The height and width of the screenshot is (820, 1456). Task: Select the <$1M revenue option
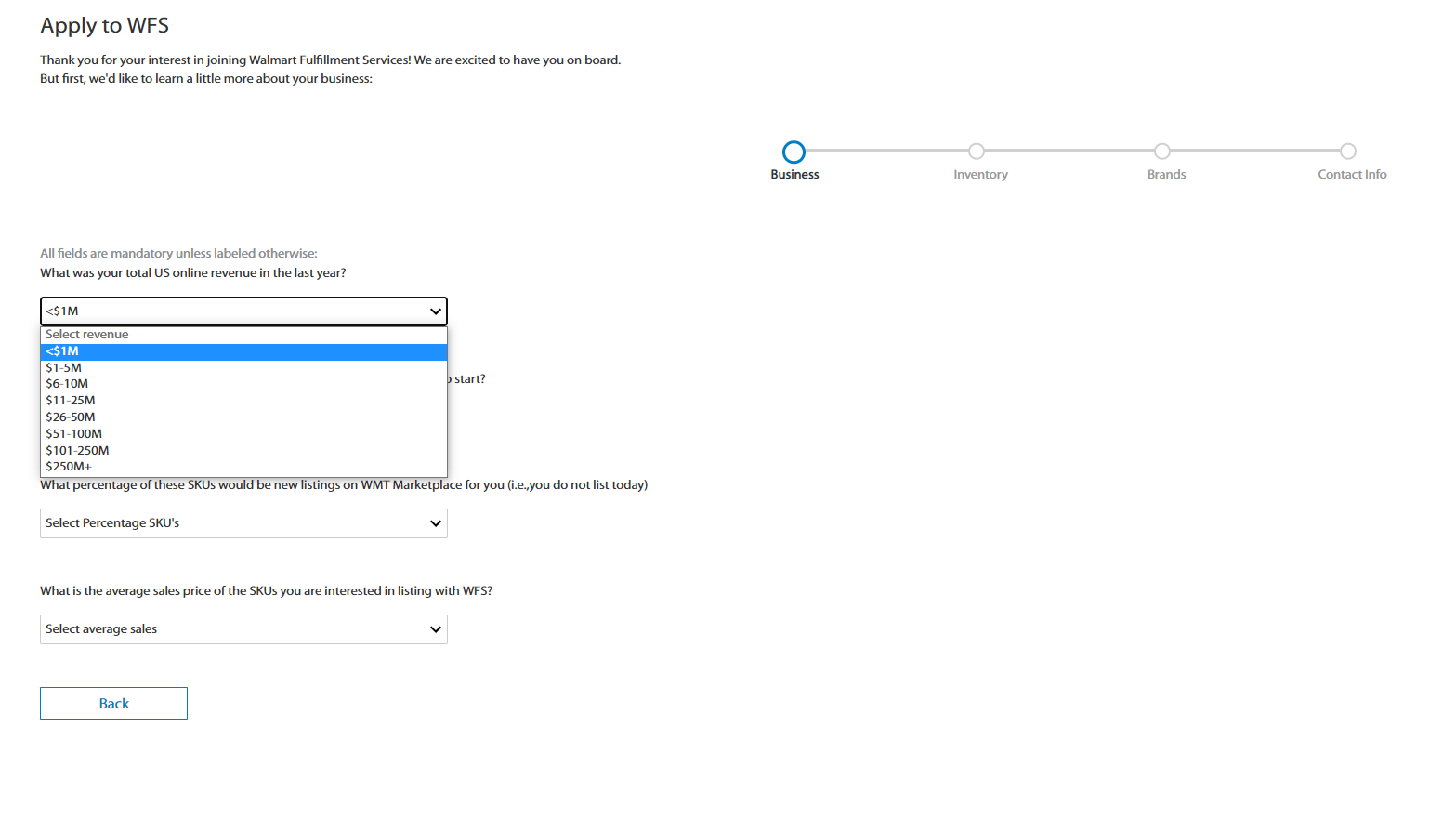[243, 351]
